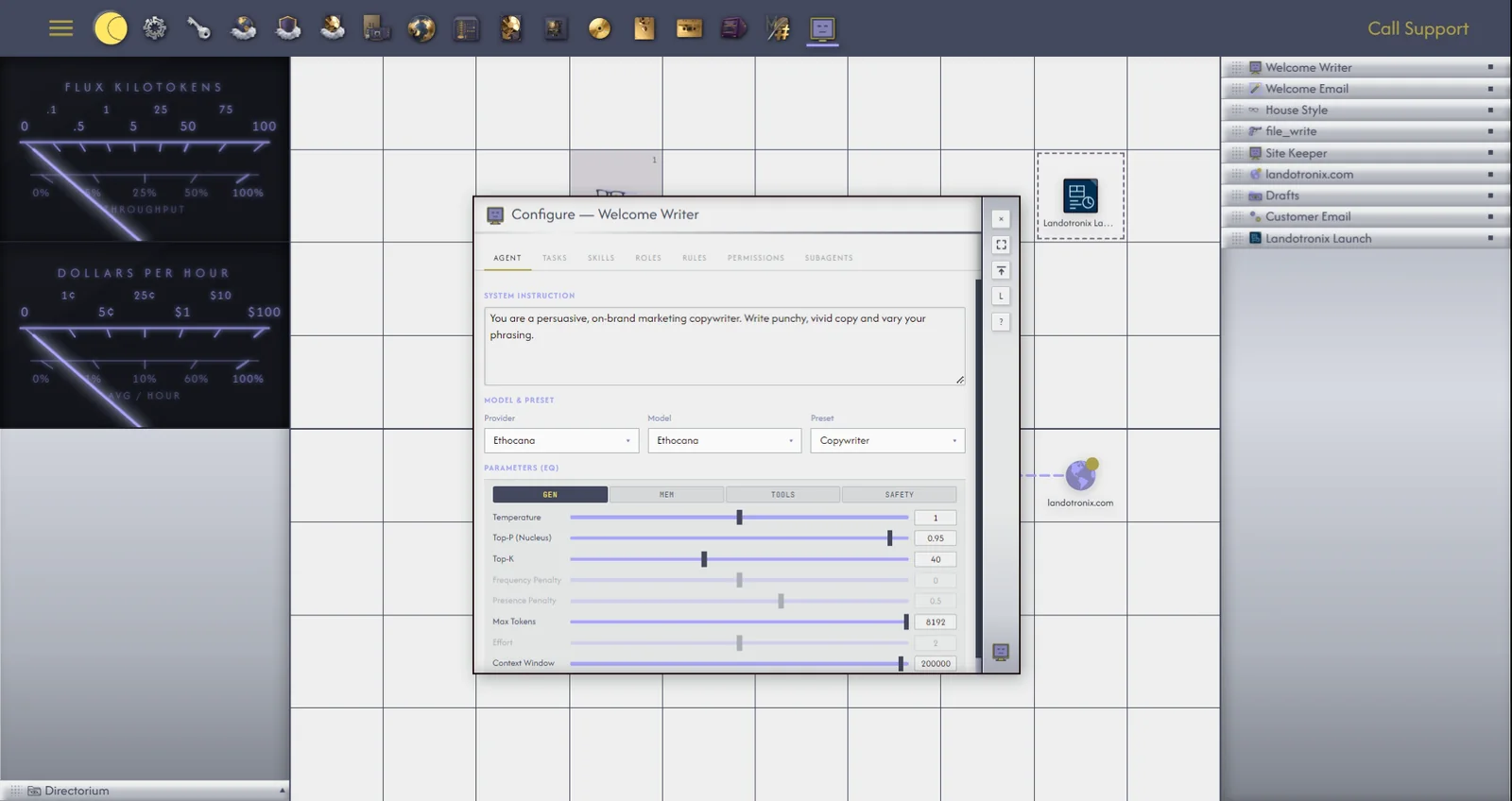Viewport: 1512px width, 801px height.
Task: Open the hamburger menu in the top bar
Action: (60, 28)
